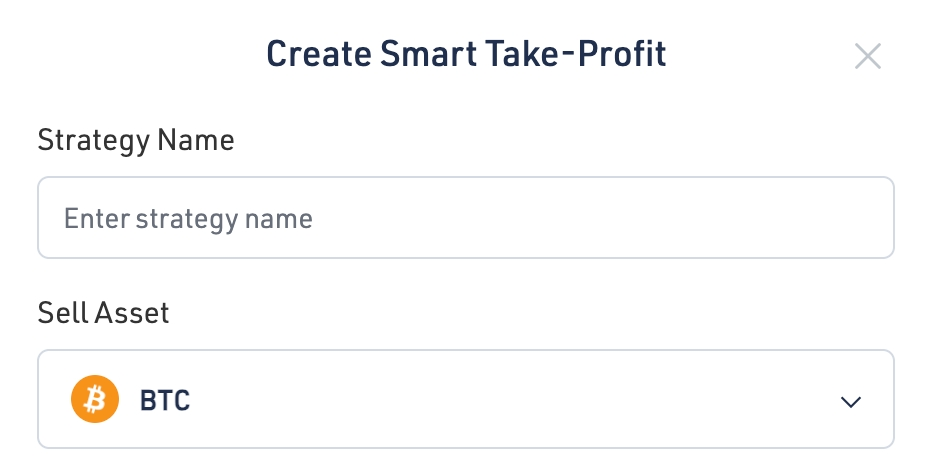This screenshot has width=934, height=470.
Task: Click the X icon beside the title
Action: click(867, 56)
